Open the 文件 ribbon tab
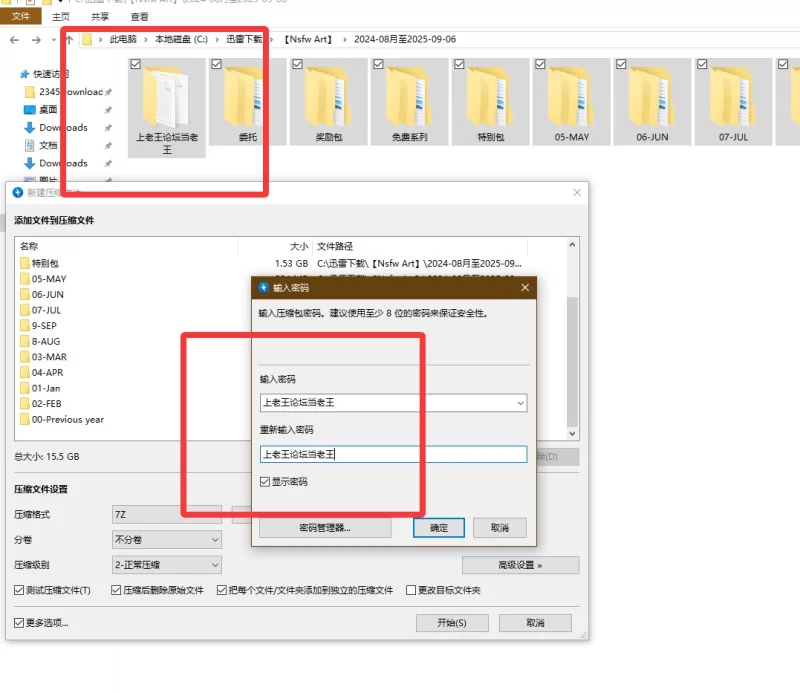800x693 pixels. pos(20,16)
